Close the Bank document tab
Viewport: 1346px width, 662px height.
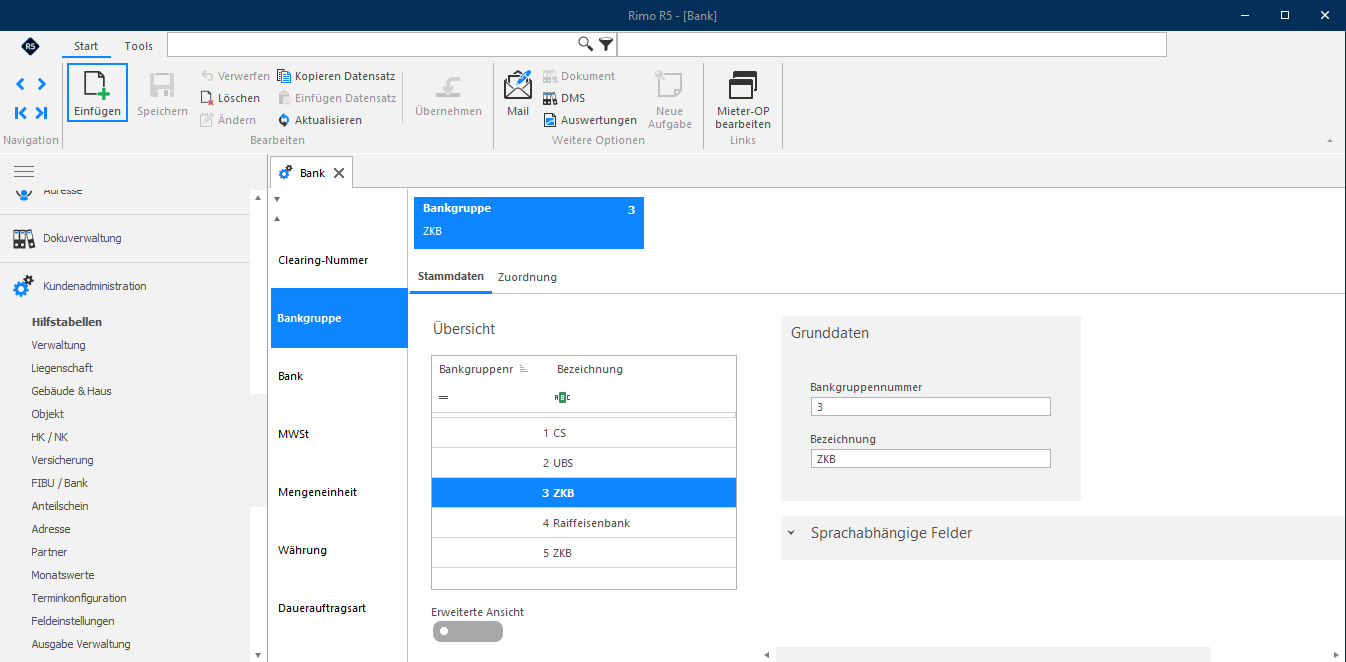(339, 173)
